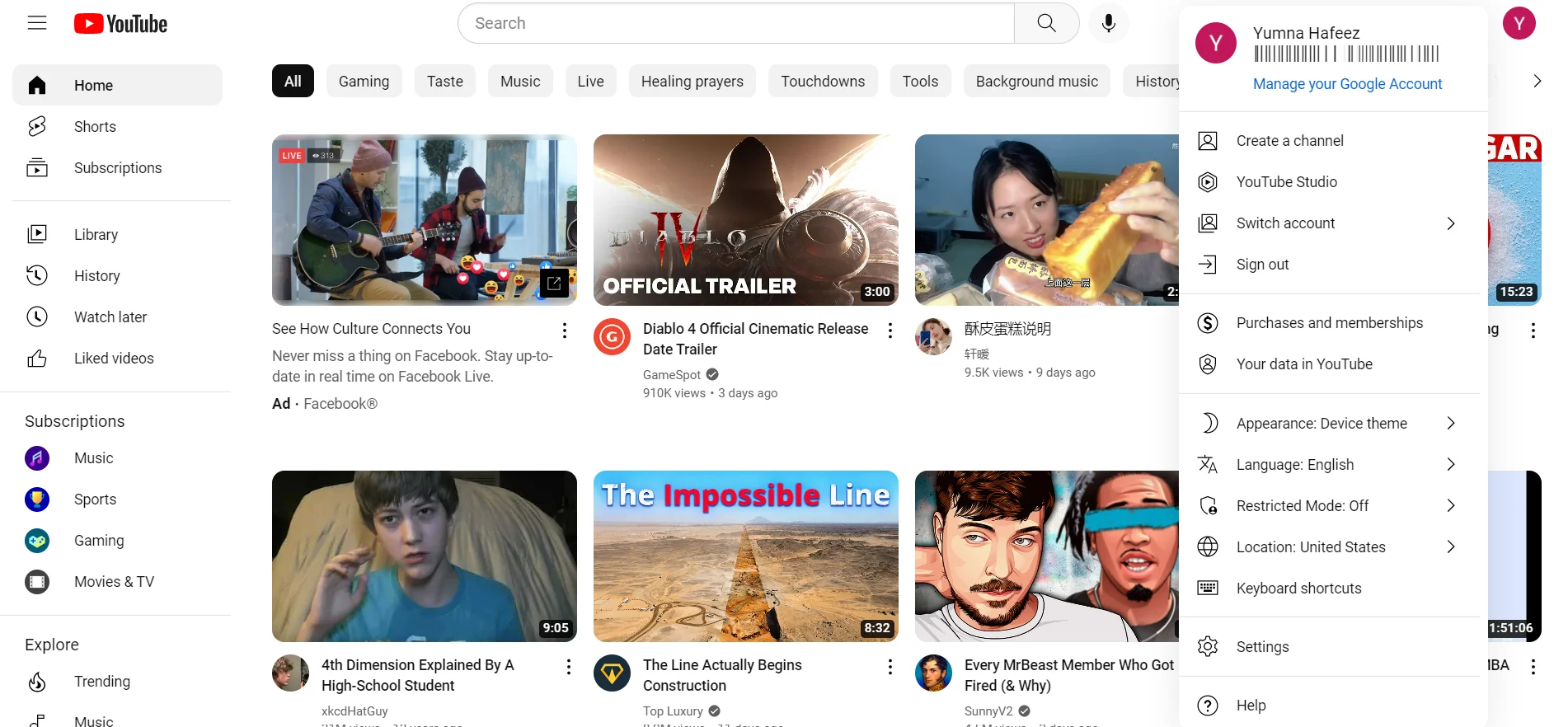Play the 9:05 4th Dimension thumbnail

pyautogui.click(x=425, y=556)
